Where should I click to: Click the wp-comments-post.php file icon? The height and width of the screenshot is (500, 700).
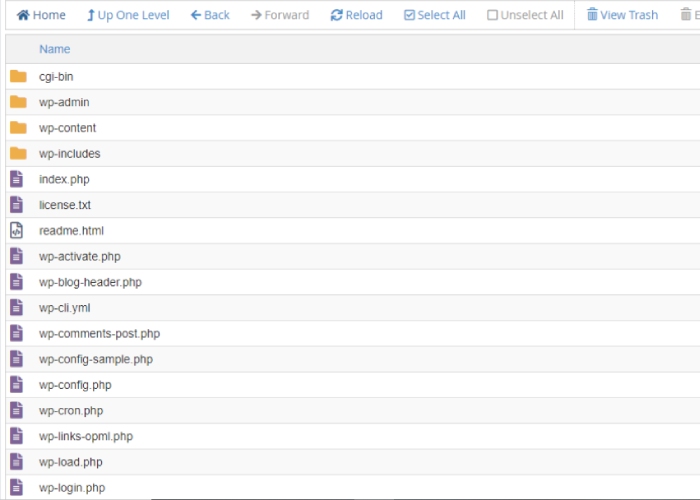17,333
